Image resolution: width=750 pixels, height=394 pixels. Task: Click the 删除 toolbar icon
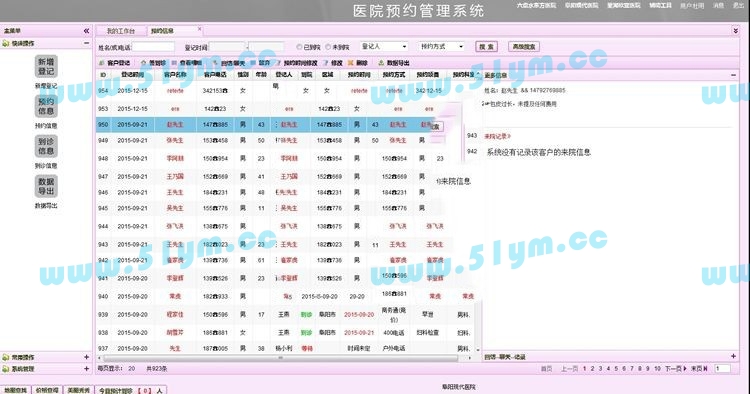(x=358, y=63)
